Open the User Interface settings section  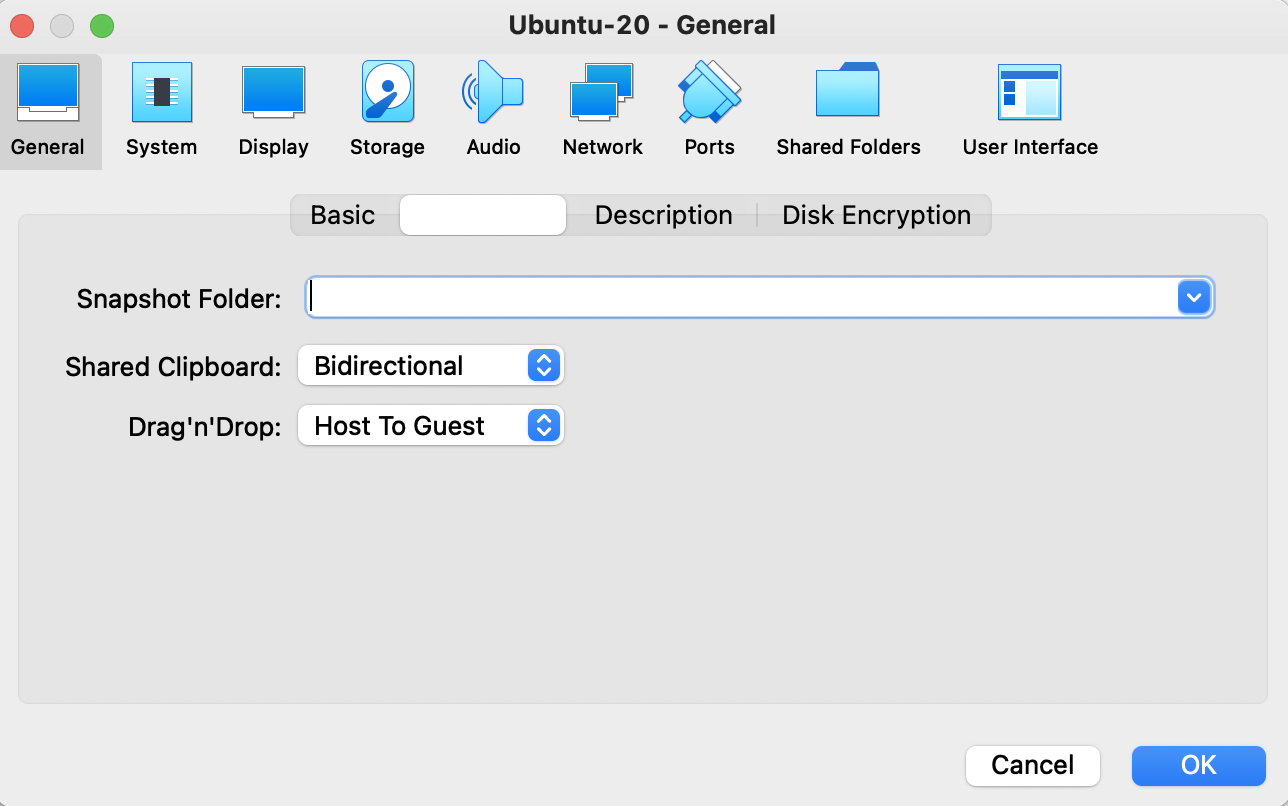pyautogui.click(x=1030, y=111)
